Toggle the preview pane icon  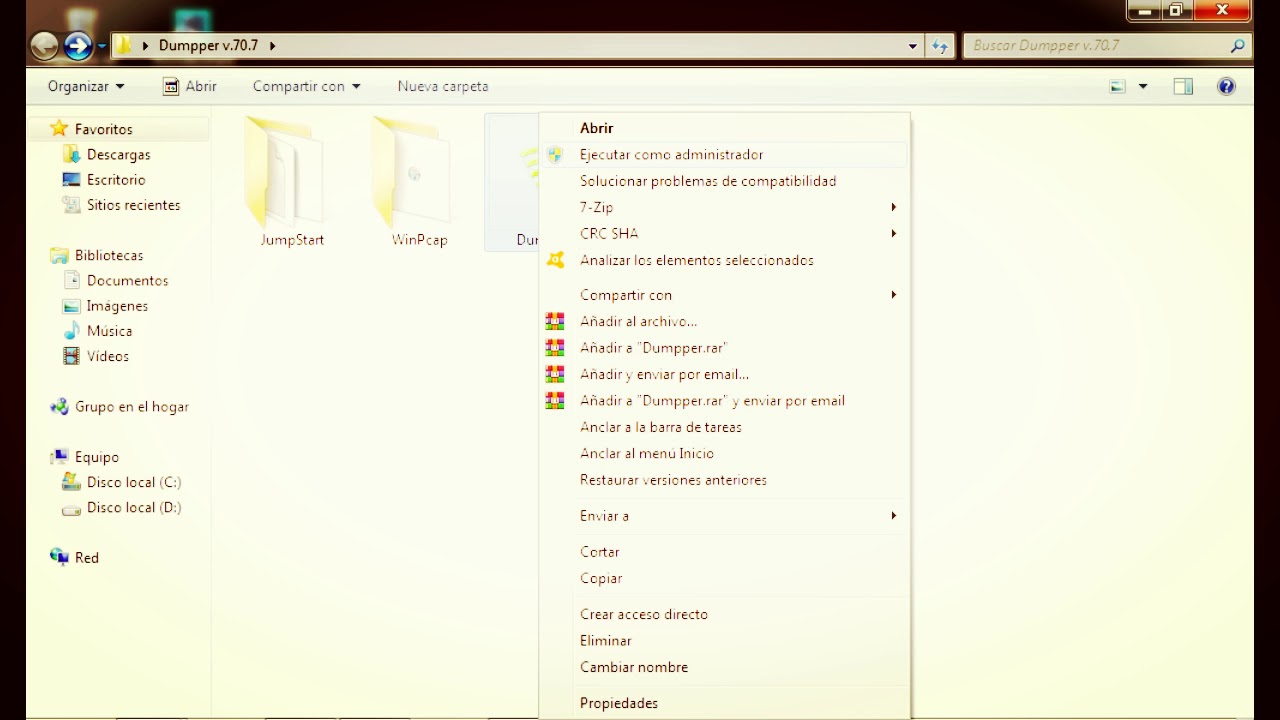(x=1183, y=87)
